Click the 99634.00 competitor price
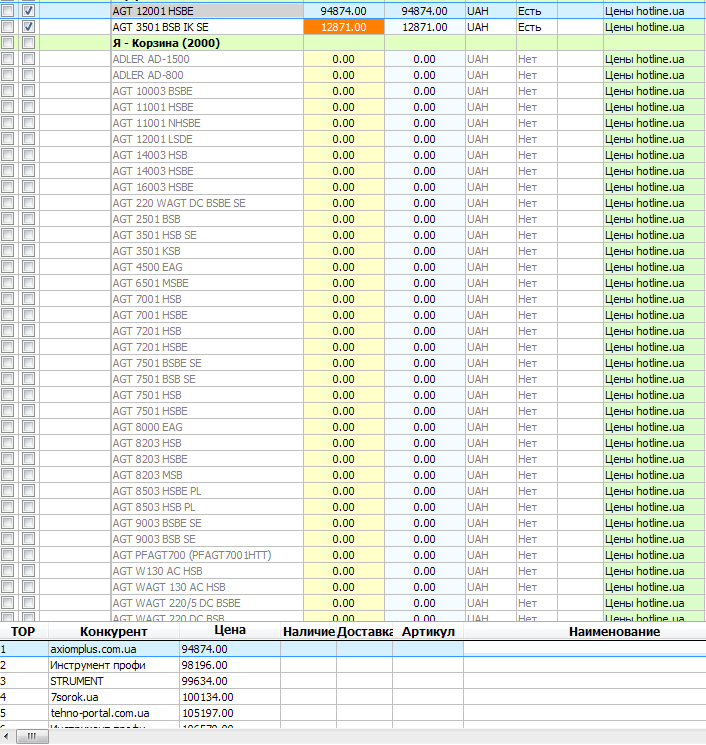Screen dimensions: 706x745 click(x=204, y=681)
